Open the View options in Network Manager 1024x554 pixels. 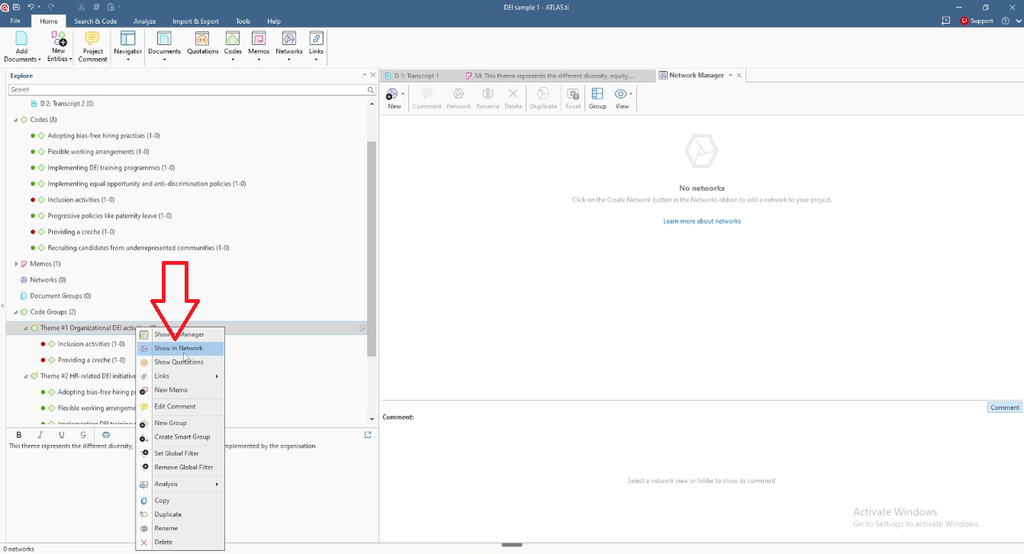[x=622, y=99]
